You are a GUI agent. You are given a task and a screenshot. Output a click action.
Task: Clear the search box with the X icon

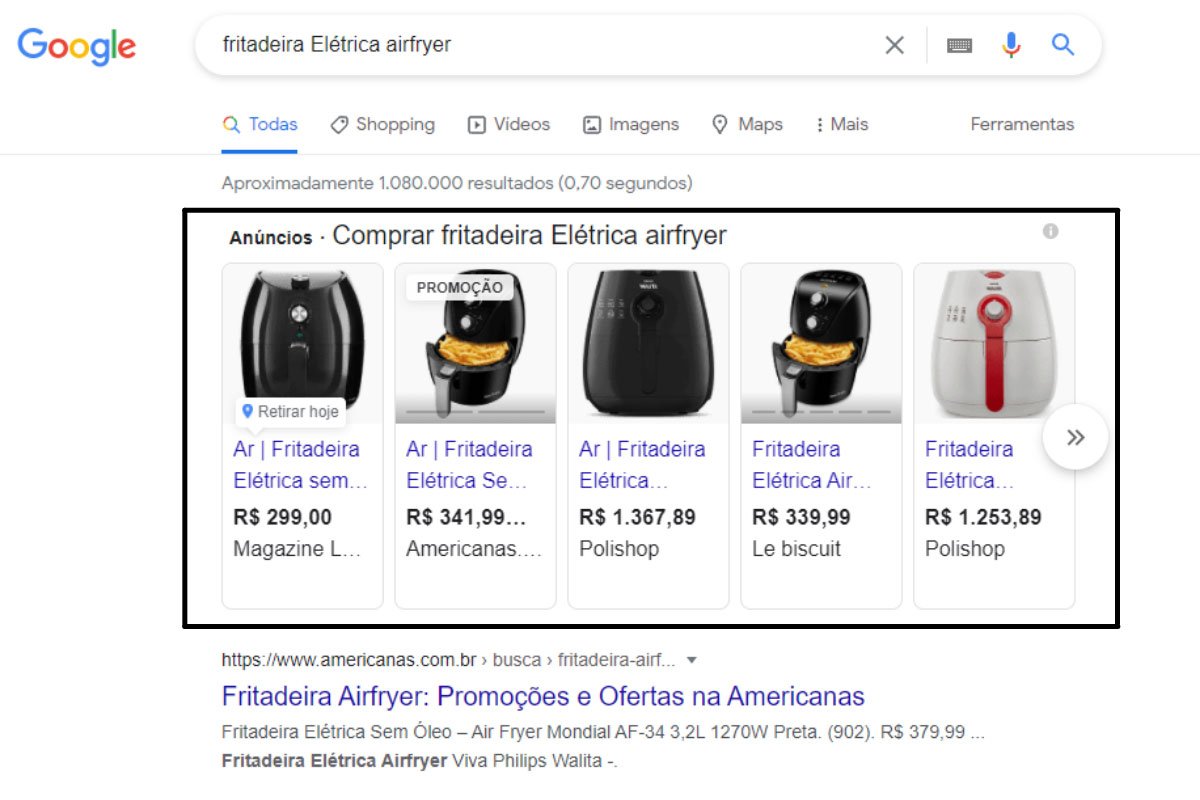pyautogui.click(x=894, y=45)
